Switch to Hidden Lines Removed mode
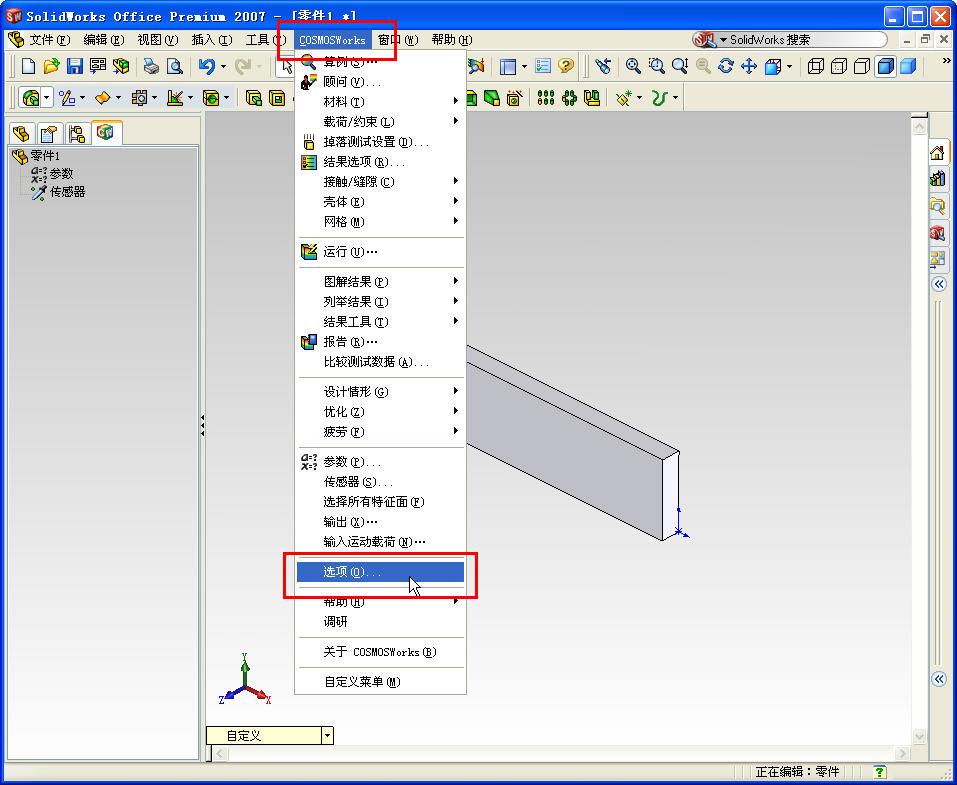 pos(862,66)
